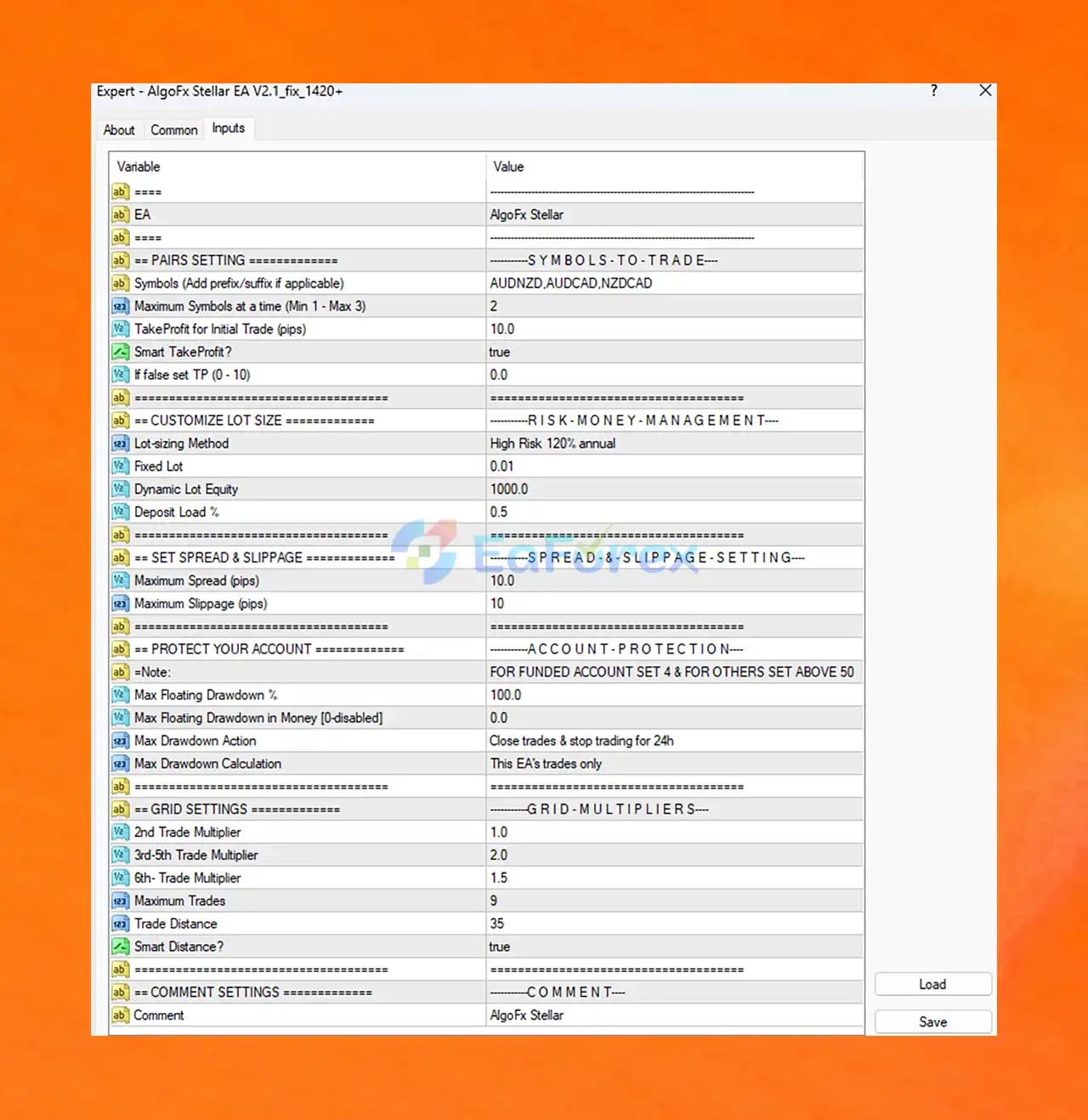Viewport: 1088px width, 1120px height.
Task: Open the help question mark button
Action: click(x=934, y=91)
